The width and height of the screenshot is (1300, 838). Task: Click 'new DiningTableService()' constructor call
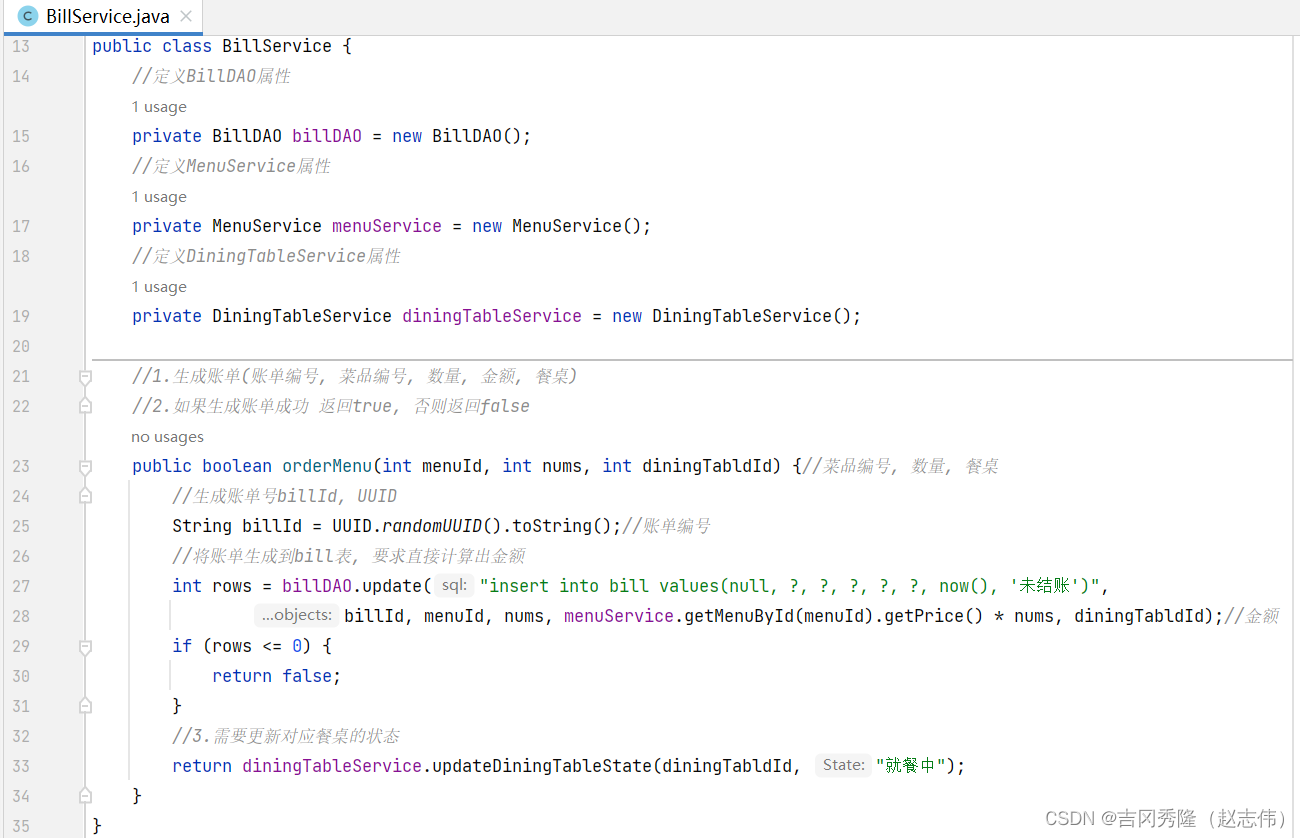(x=732, y=316)
